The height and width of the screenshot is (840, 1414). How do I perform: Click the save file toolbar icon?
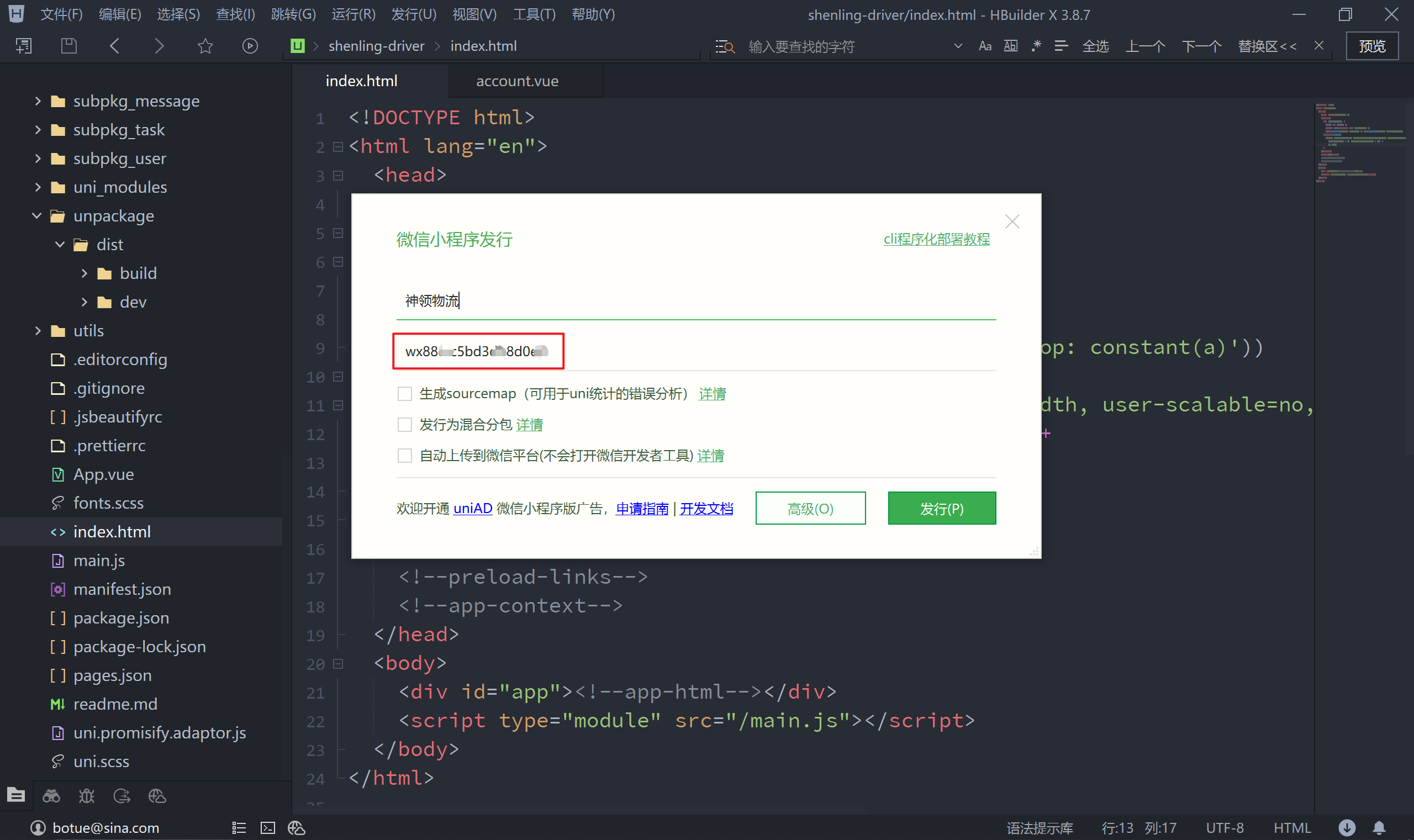pyautogui.click(x=68, y=46)
